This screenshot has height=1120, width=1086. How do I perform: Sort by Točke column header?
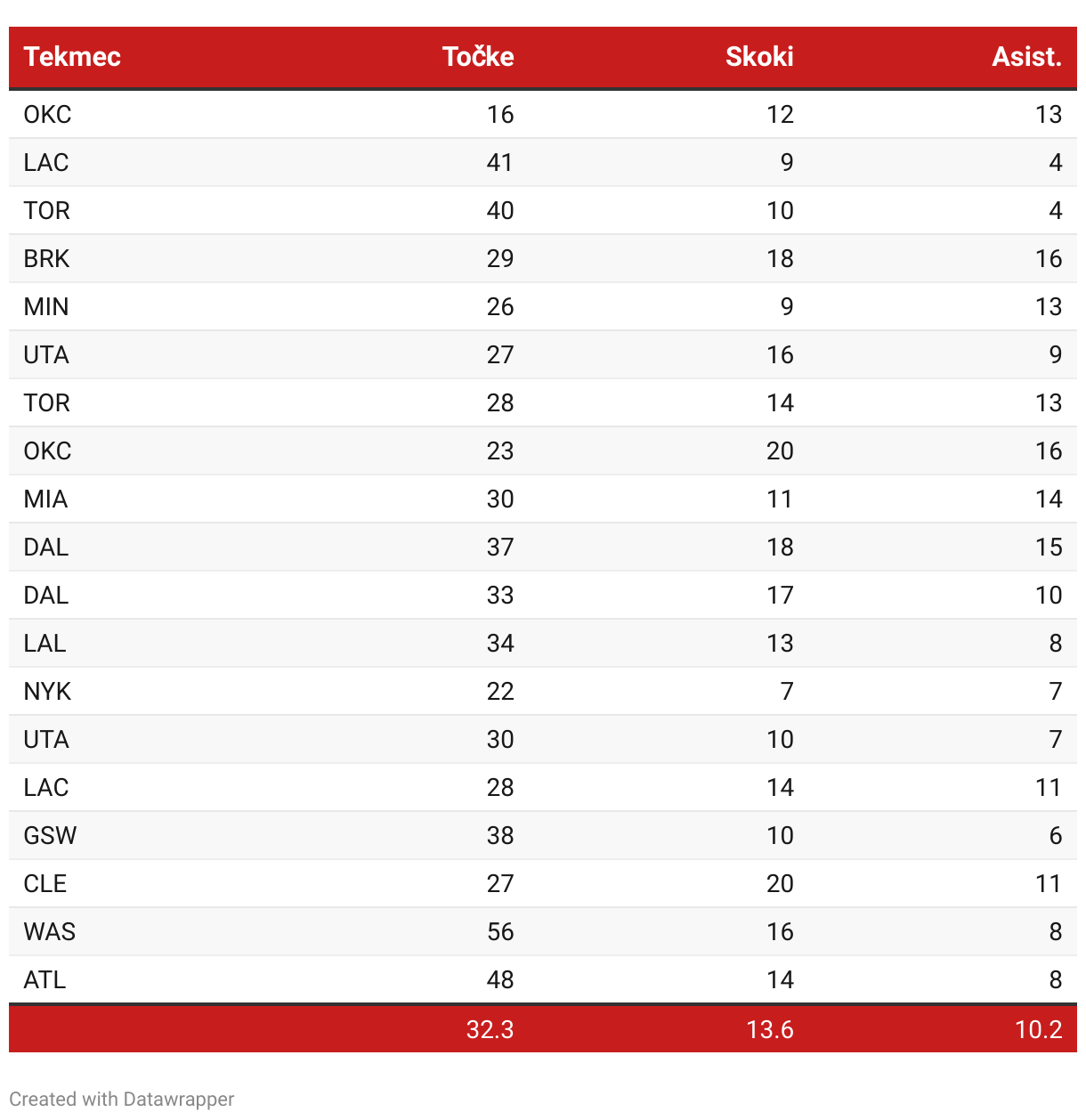point(478,57)
